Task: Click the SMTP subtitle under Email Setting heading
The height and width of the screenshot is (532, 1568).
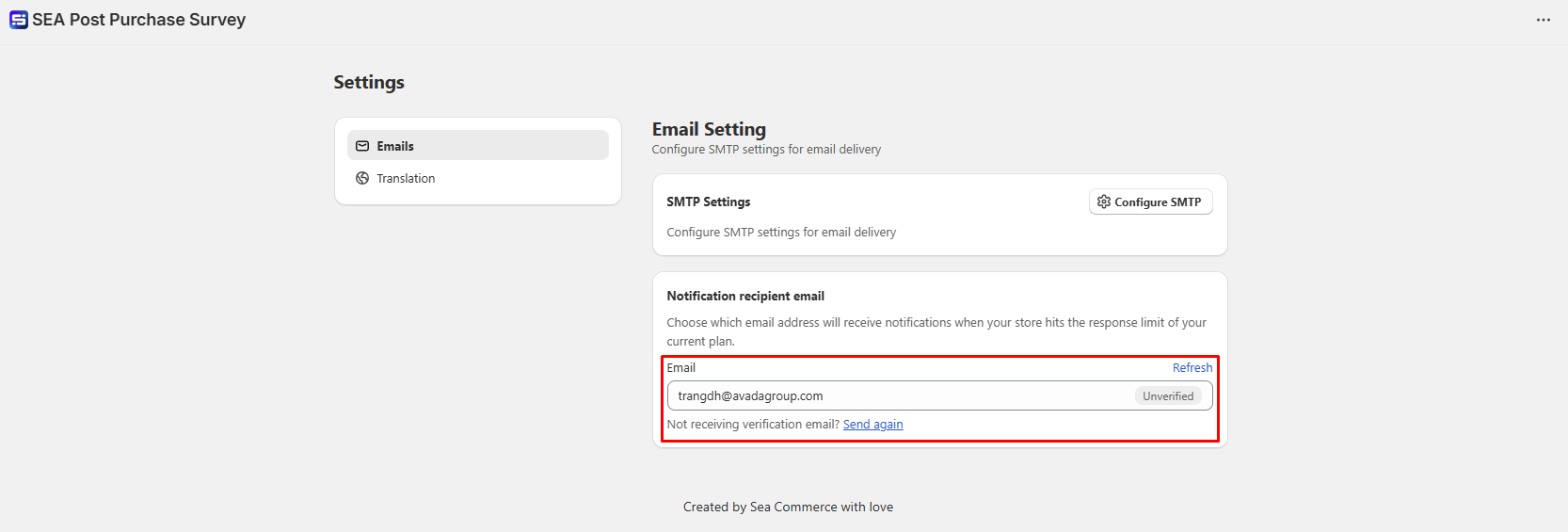Action: coord(766,150)
